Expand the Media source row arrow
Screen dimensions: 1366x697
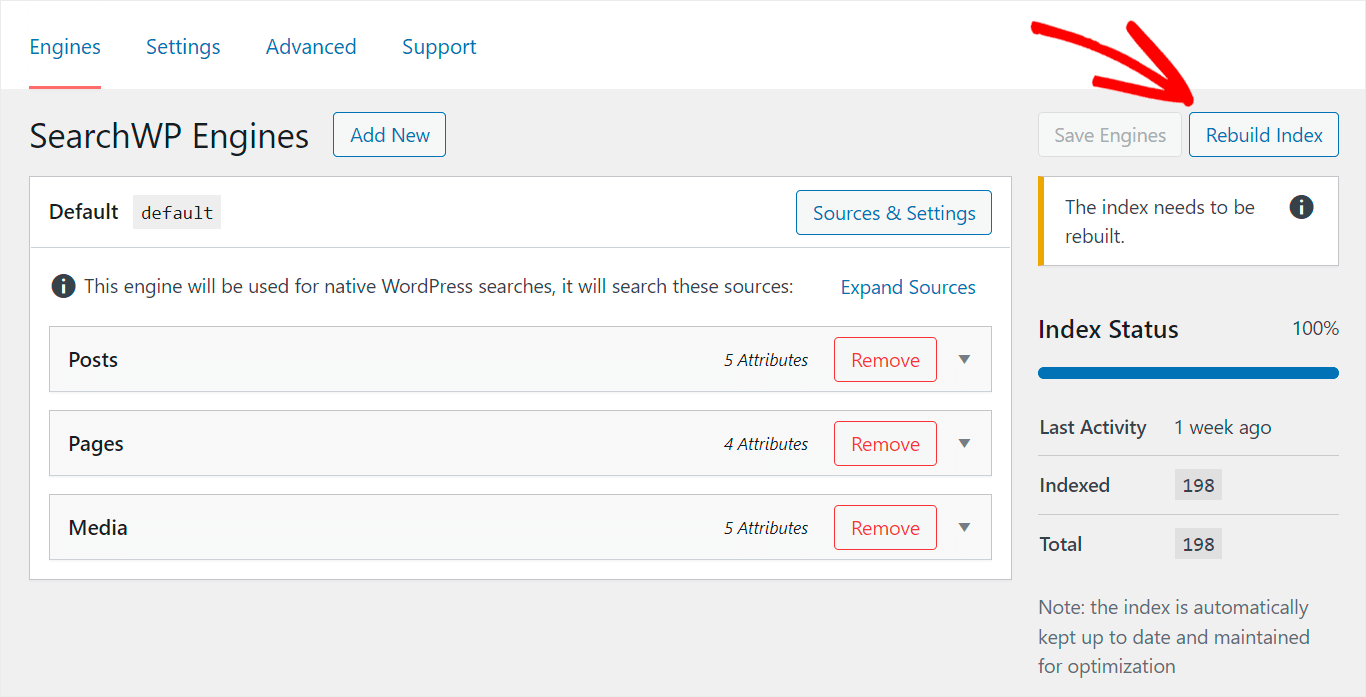(x=964, y=528)
